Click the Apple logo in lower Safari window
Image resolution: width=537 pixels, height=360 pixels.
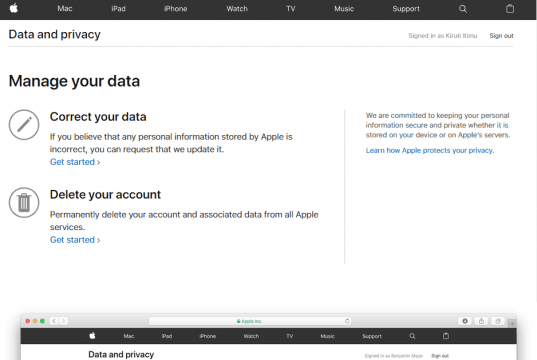(x=92, y=336)
